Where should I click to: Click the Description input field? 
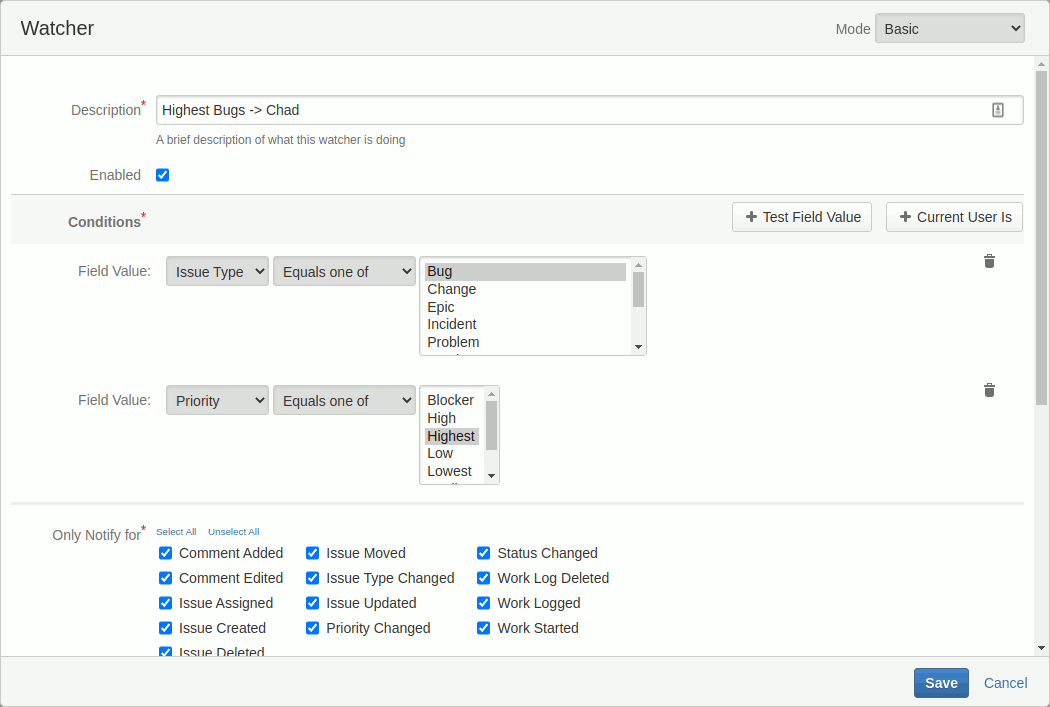(589, 110)
